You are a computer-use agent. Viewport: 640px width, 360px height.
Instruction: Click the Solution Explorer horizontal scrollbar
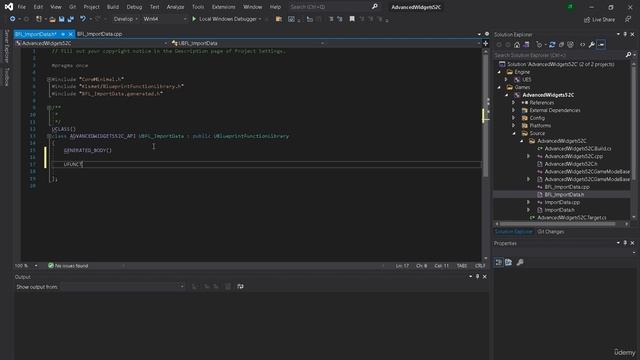pos(558,224)
